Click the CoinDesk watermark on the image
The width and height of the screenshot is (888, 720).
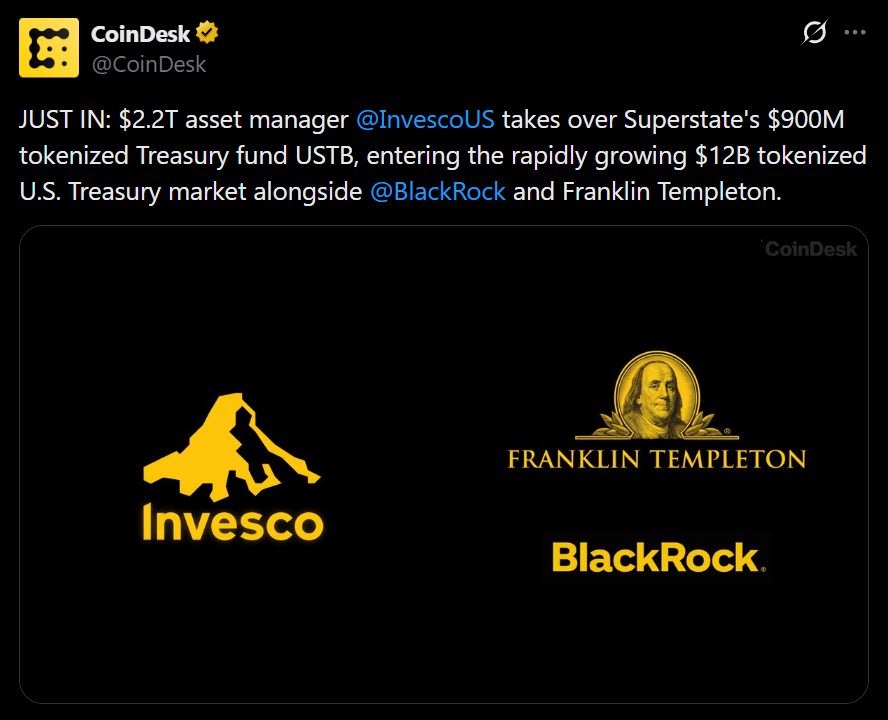point(811,249)
